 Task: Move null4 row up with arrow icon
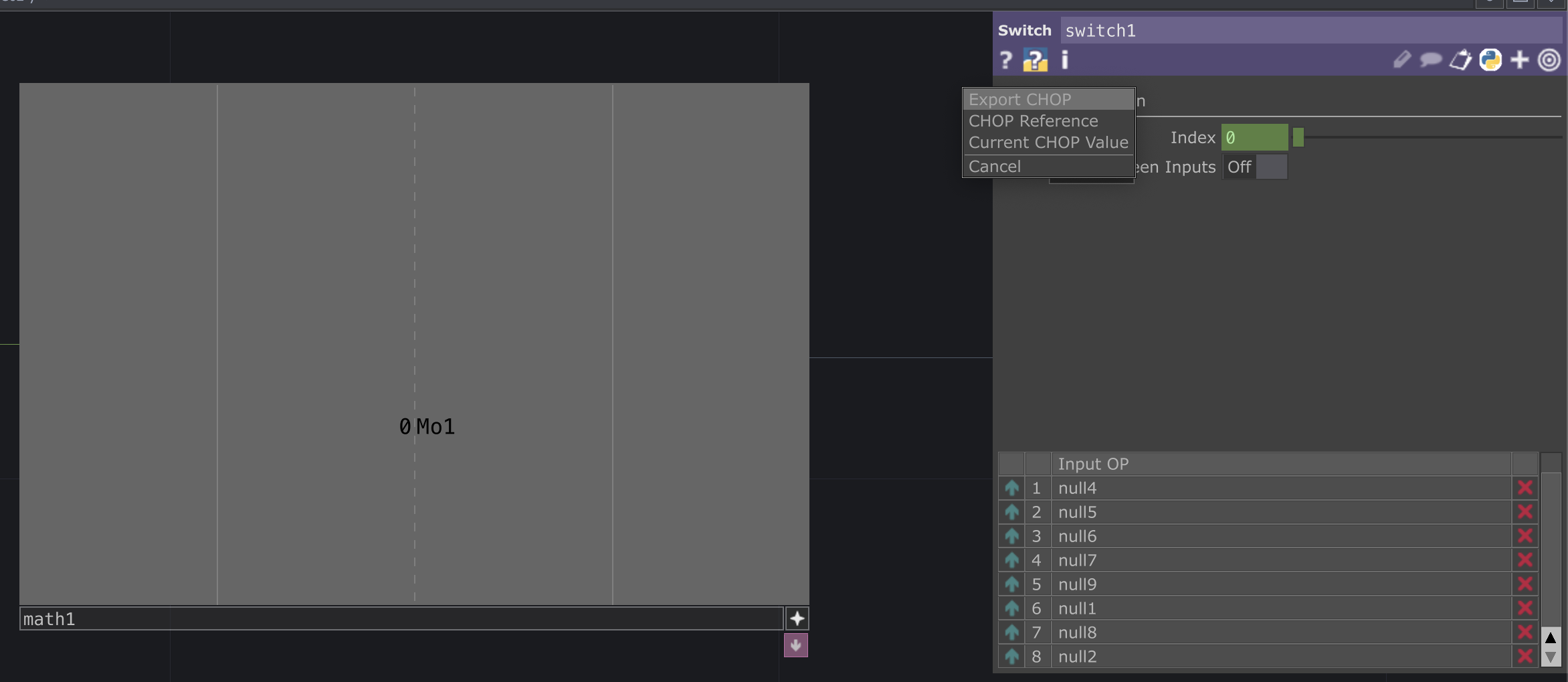click(1011, 488)
